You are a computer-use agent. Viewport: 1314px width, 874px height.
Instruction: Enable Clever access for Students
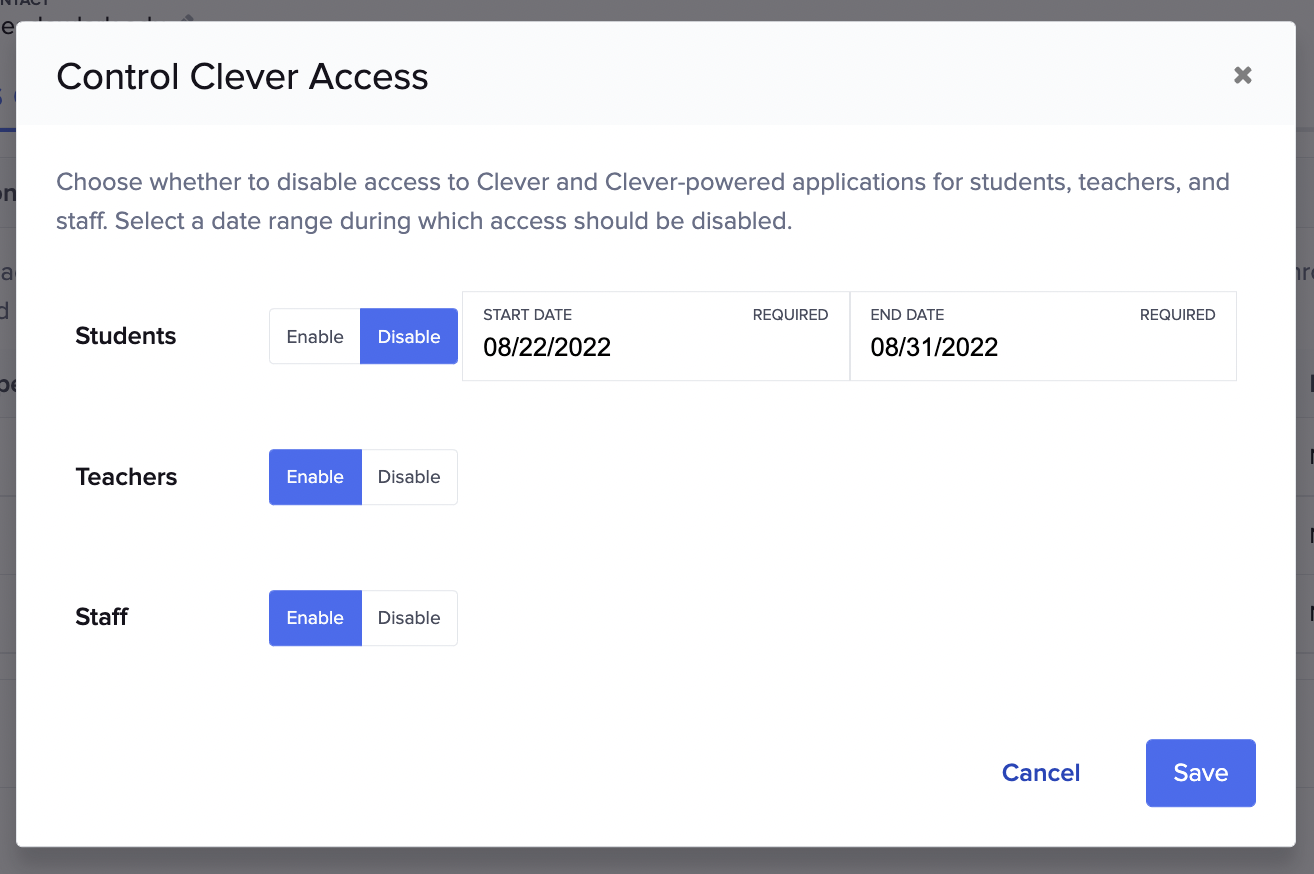[x=314, y=336]
